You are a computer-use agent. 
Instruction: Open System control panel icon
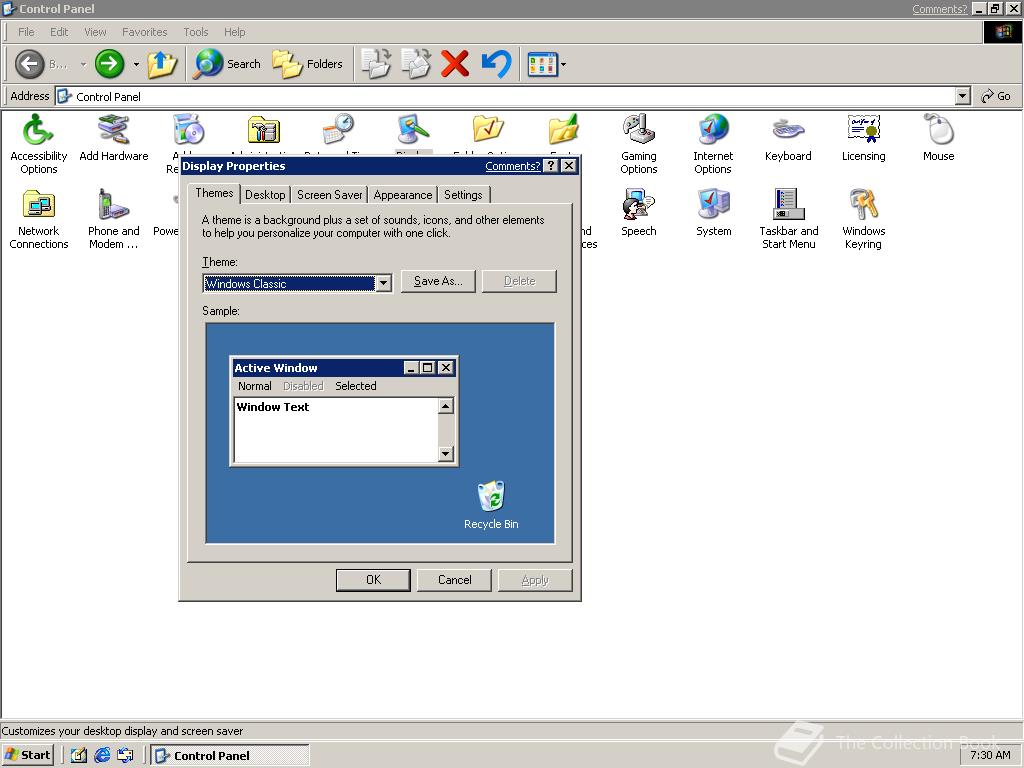click(713, 213)
